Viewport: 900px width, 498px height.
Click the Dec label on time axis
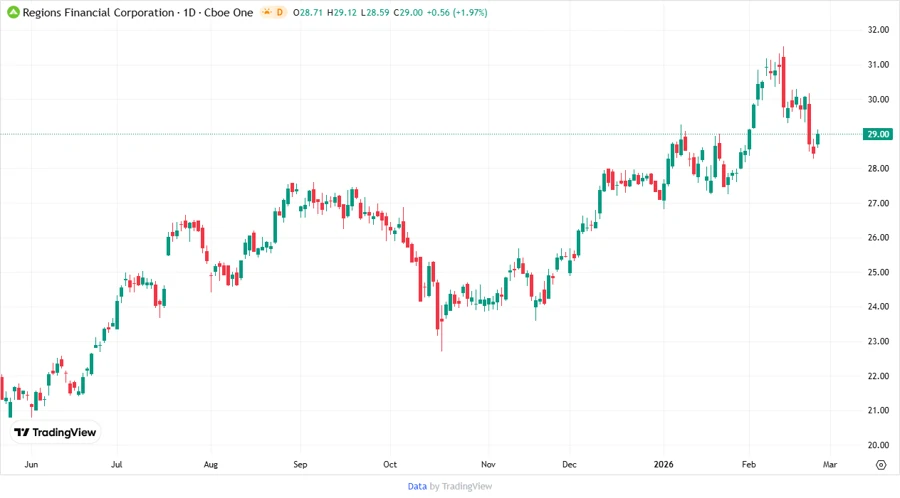(569, 465)
